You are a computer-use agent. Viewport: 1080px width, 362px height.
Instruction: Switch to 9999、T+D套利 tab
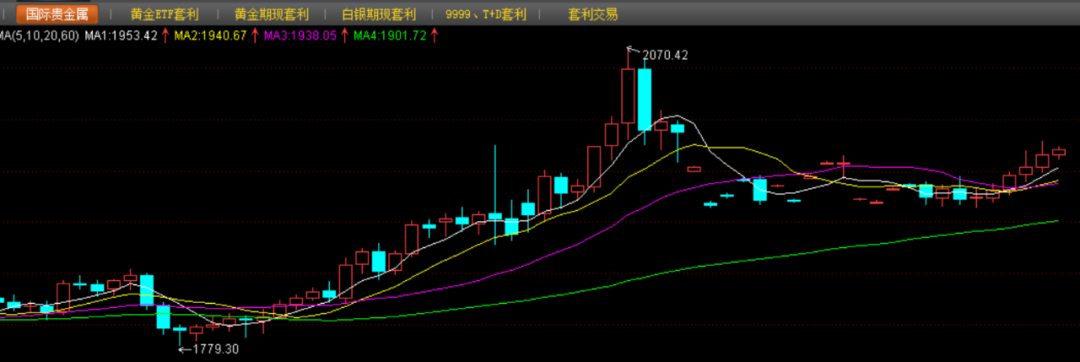tap(486, 14)
